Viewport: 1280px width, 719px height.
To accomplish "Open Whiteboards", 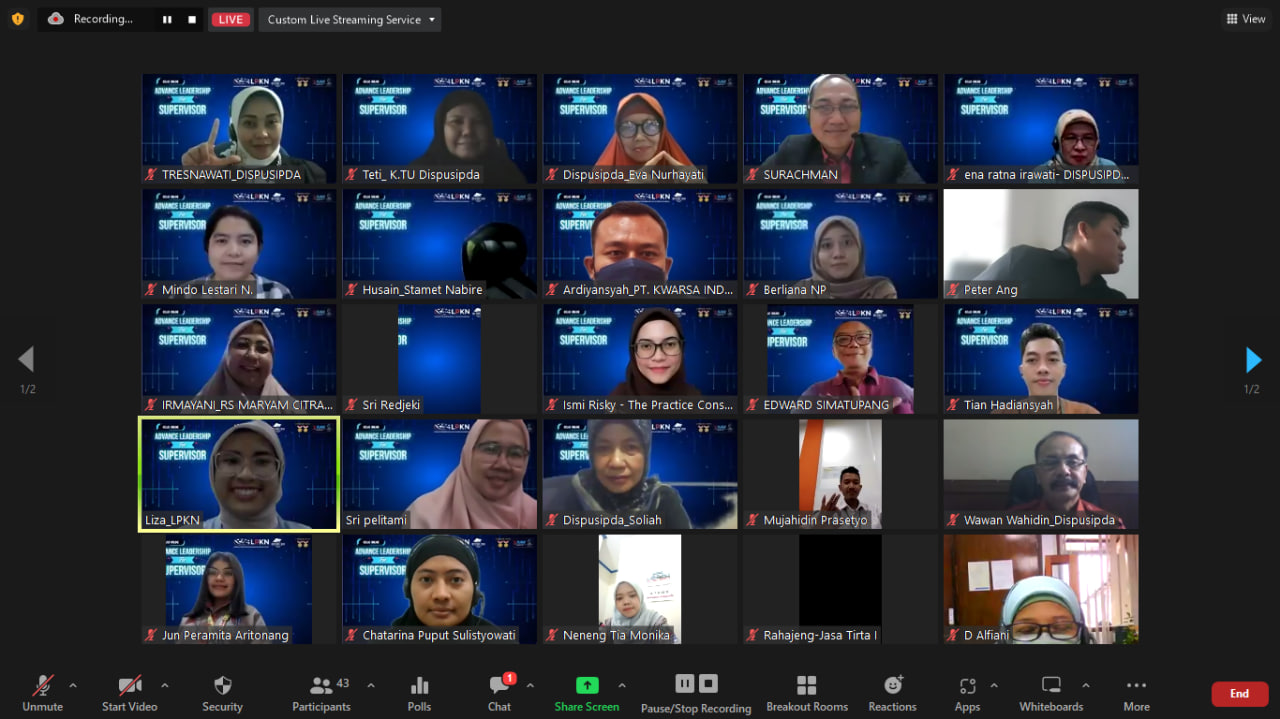I will [1051, 693].
